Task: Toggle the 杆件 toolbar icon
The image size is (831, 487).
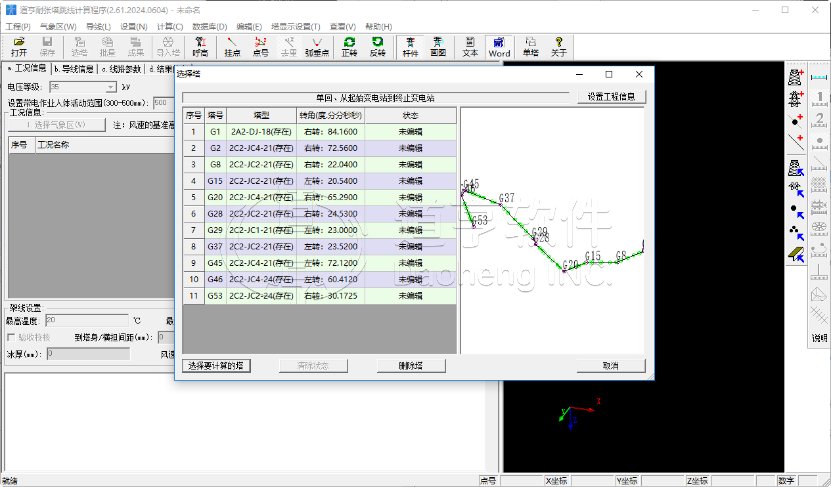Action: coord(410,47)
